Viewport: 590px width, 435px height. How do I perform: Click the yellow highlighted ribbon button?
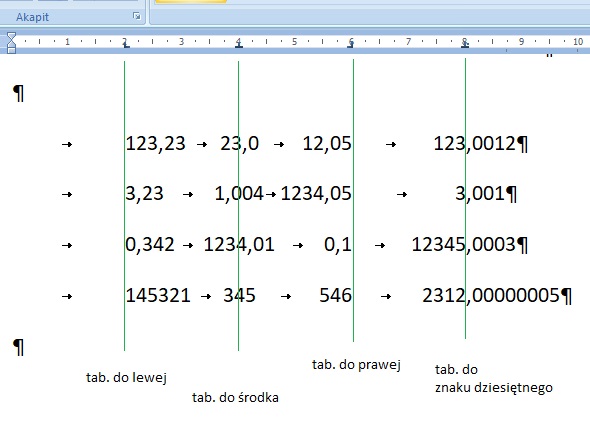[x=191, y=2]
